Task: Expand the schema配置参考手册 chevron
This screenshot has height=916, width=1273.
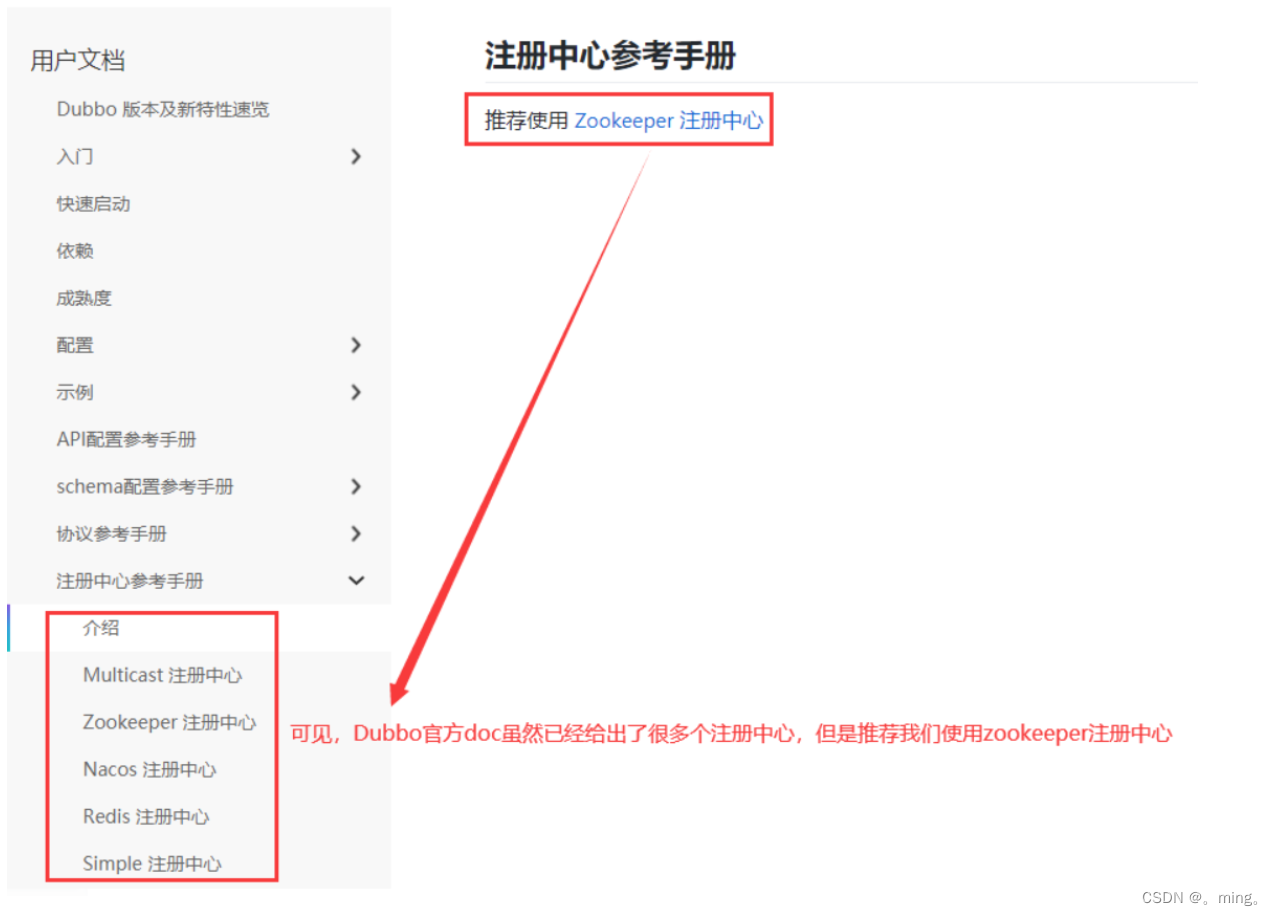Action: pos(356,487)
